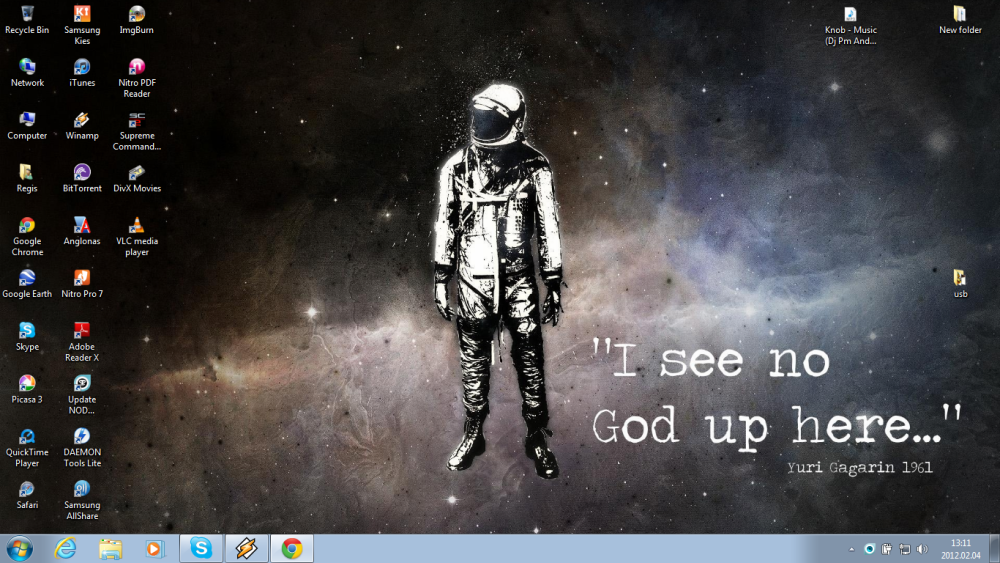Select the Knob - Music file icon
This screenshot has height=563, width=1000.
point(850,26)
